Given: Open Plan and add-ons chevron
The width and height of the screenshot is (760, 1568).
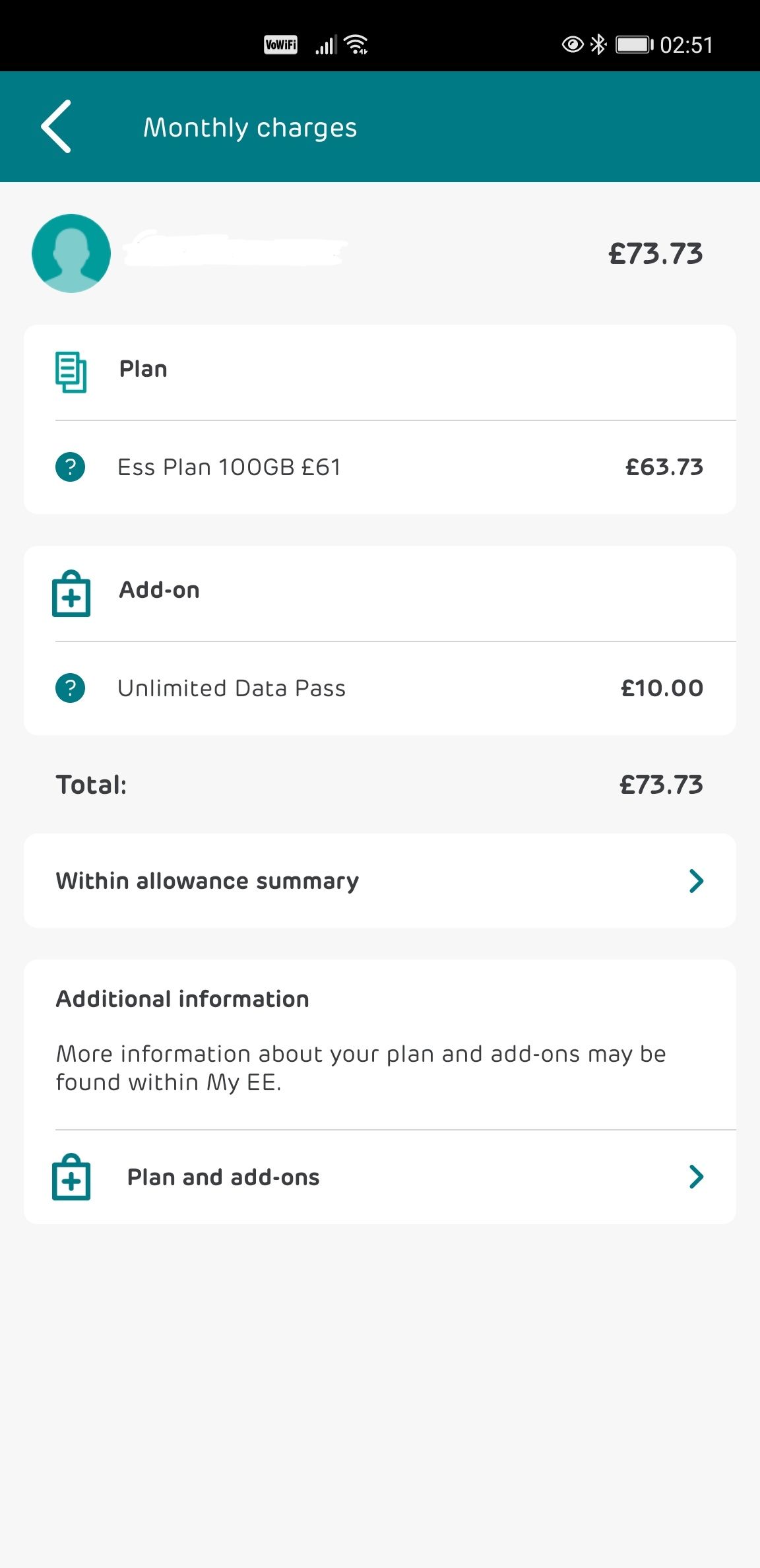Looking at the screenshot, I should pyautogui.click(x=696, y=1177).
